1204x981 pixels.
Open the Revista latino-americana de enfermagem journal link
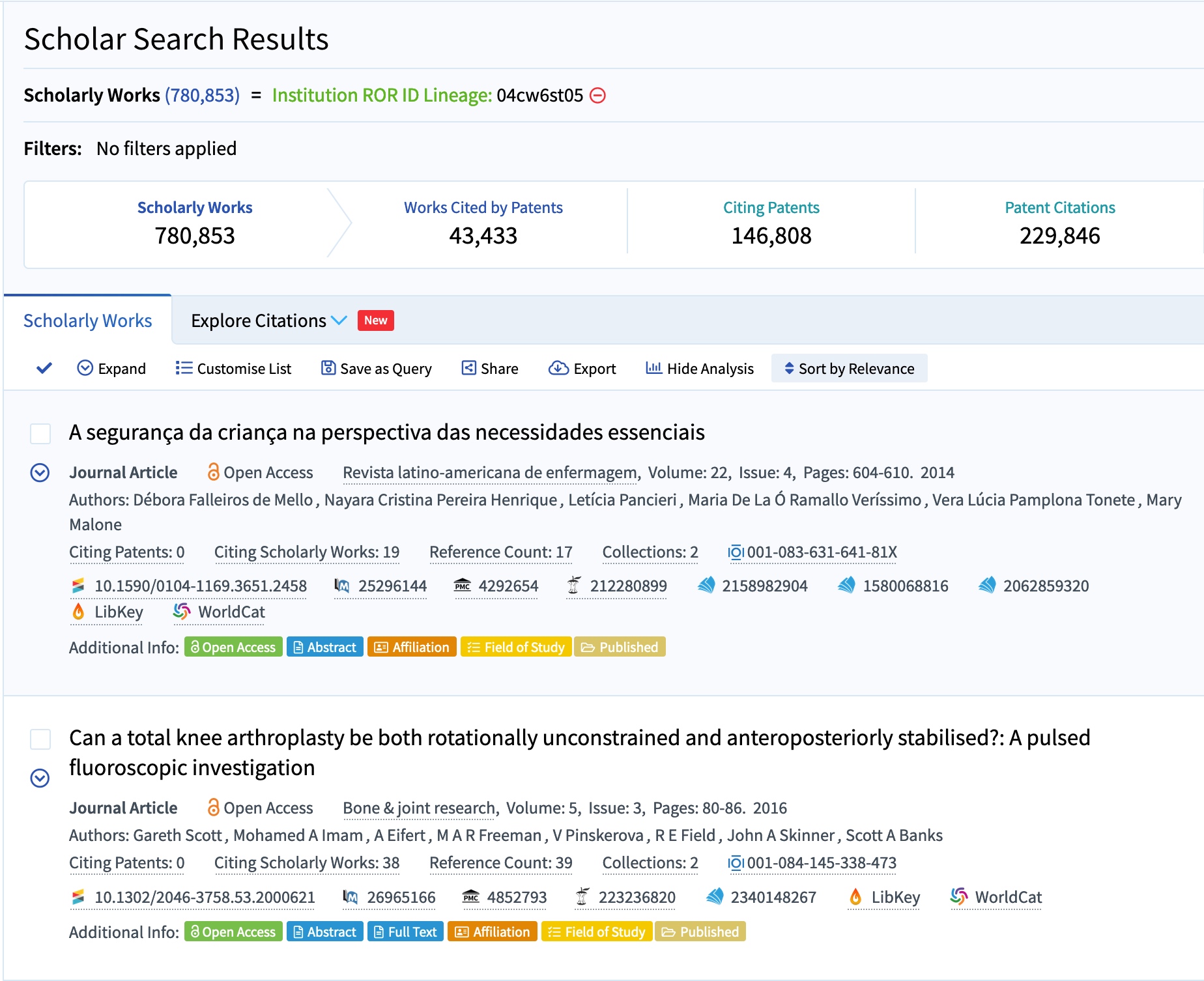pyautogui.click(x=490, y=472)
